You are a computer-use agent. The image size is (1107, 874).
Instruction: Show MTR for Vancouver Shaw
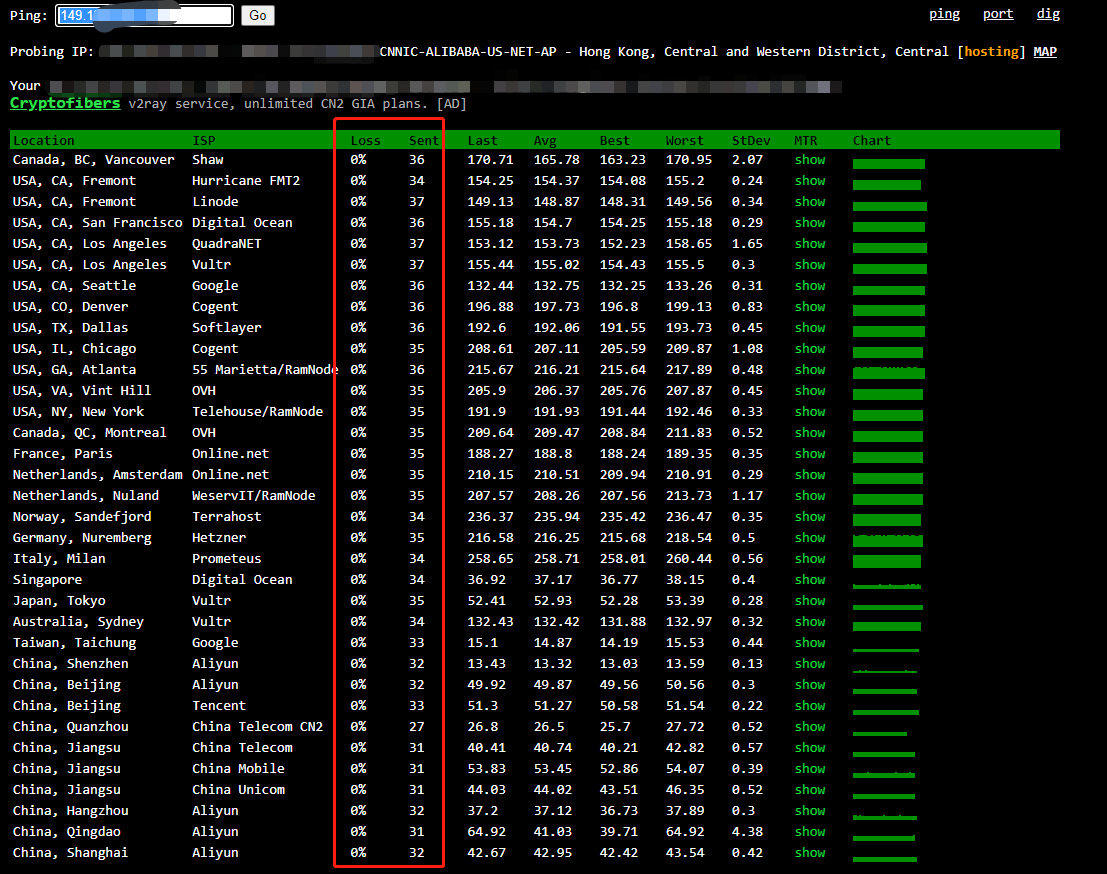click(810, 160)
